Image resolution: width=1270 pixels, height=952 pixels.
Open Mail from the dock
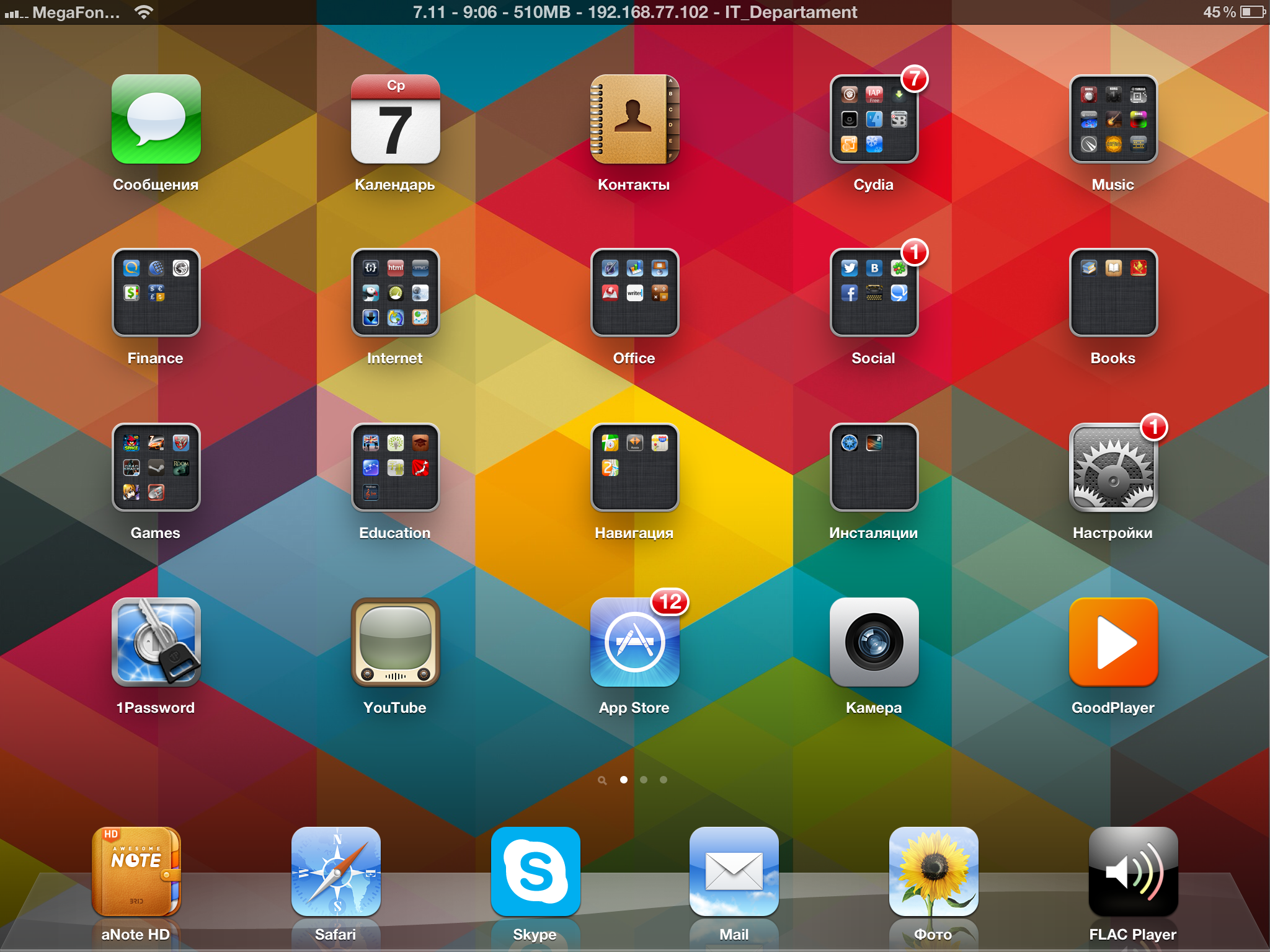pos(734,871)
